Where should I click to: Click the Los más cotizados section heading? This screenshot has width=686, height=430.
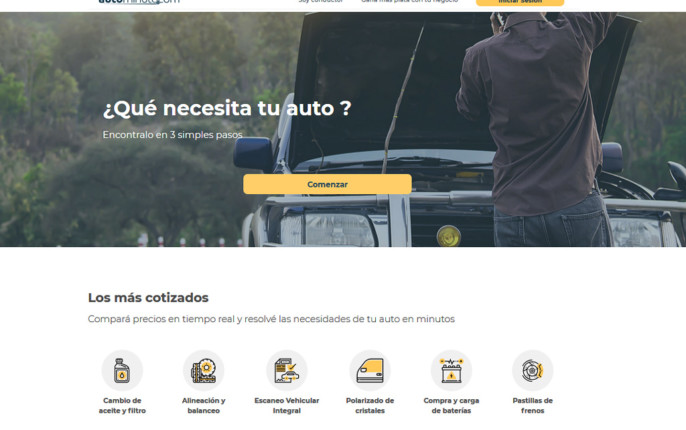[x=148, y=297]
